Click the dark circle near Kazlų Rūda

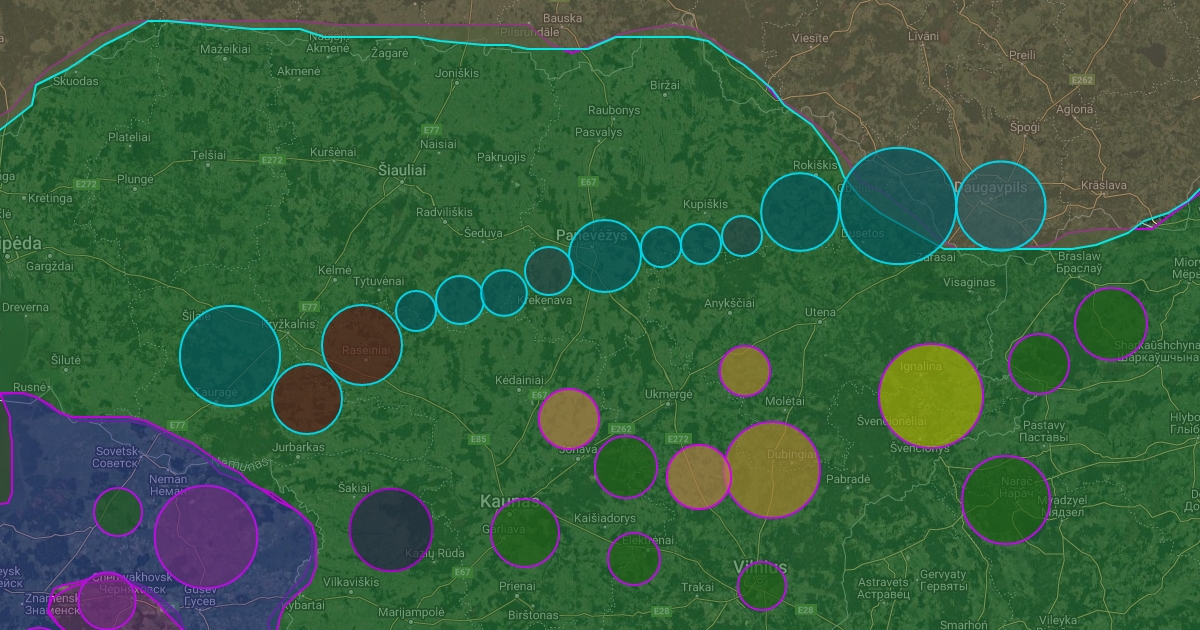point(391,530)
